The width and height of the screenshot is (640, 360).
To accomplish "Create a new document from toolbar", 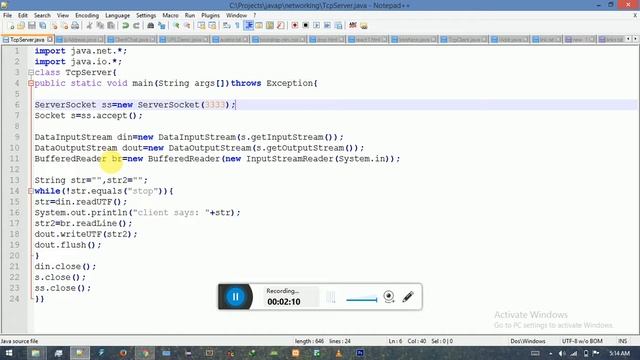I will [11, 26].
